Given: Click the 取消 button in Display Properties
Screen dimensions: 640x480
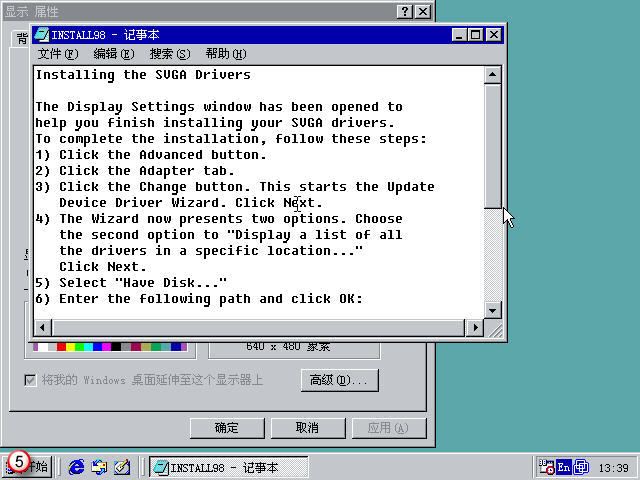Looking at the screenshot, I should pyautogui.click(x=308, y=428).
